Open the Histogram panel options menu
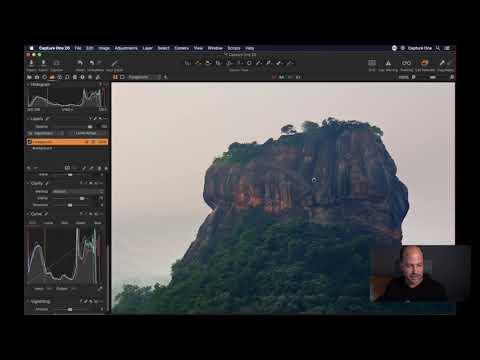 pyautogui.click(x=106, y=85)
